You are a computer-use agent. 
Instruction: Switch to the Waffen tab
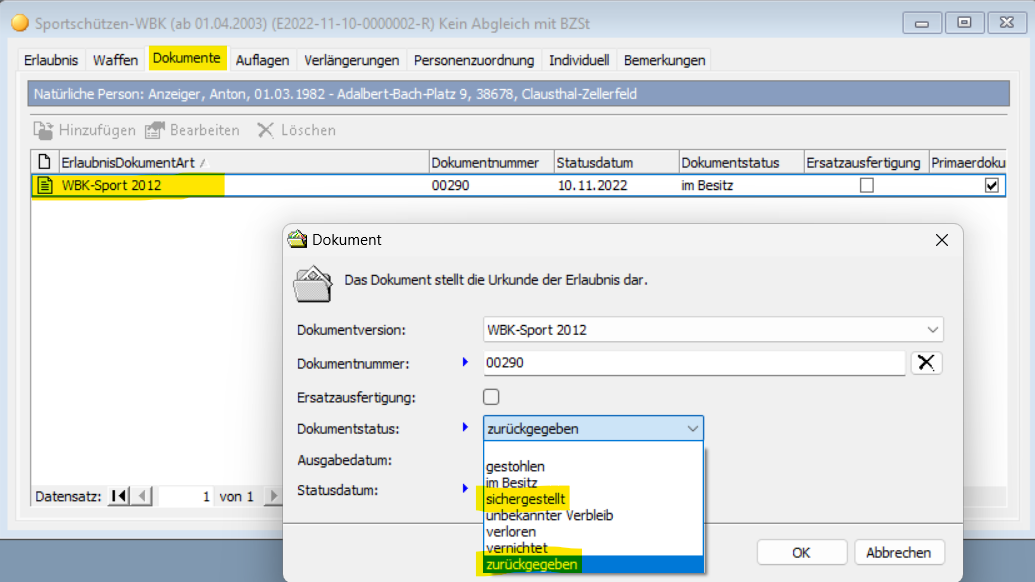click(x=116, y=60)
